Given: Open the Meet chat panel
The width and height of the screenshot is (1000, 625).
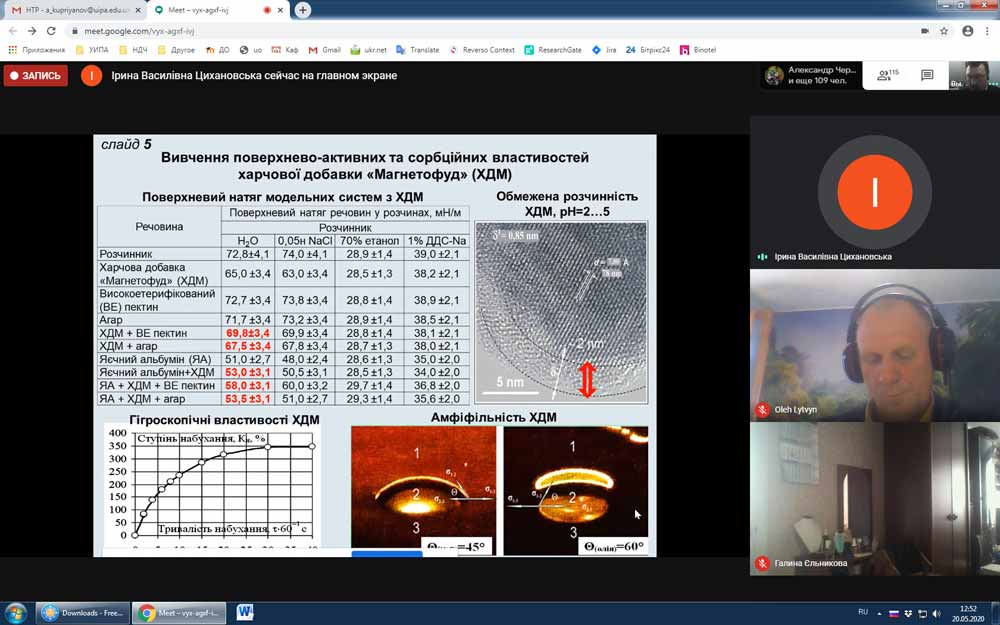Looking at the screenshot, I should 927,75.
